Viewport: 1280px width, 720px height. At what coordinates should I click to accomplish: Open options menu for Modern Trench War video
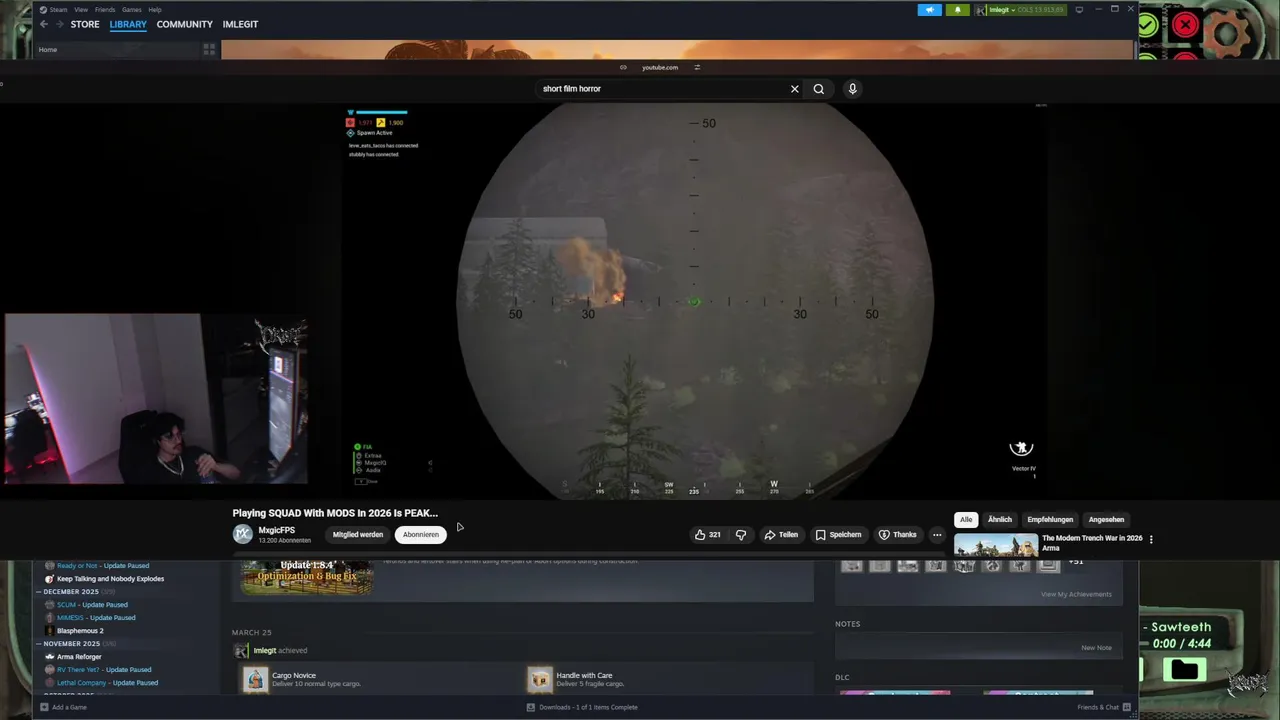tap(1151, 539)
